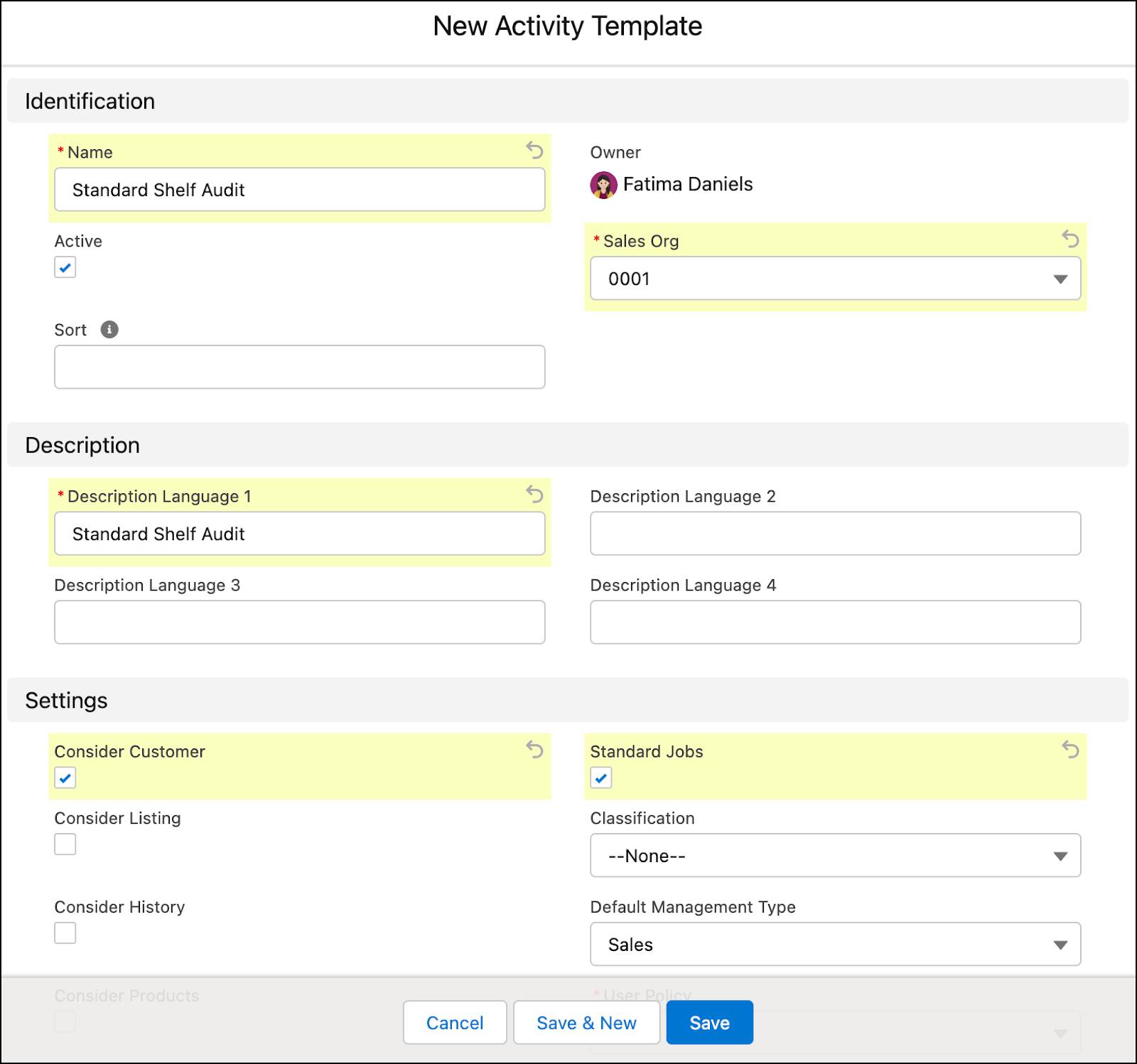Click the revert icon next to Sales Org
Image resolution: width=1137 pixels, height=1064 pixels.
pos(1071,240)
